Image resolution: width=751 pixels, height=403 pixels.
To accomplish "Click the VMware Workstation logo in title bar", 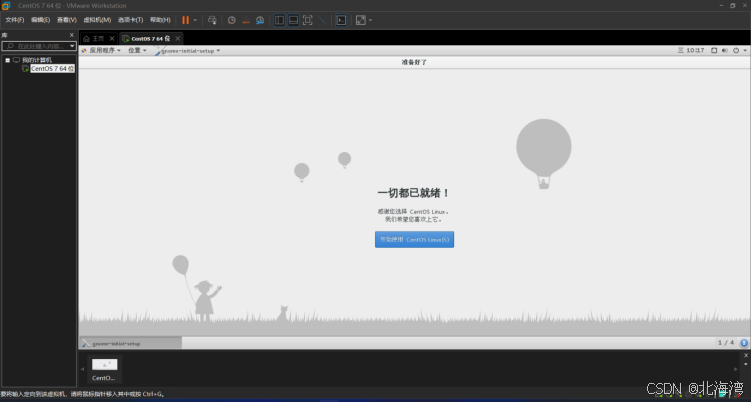I will (x=6, y=6).
